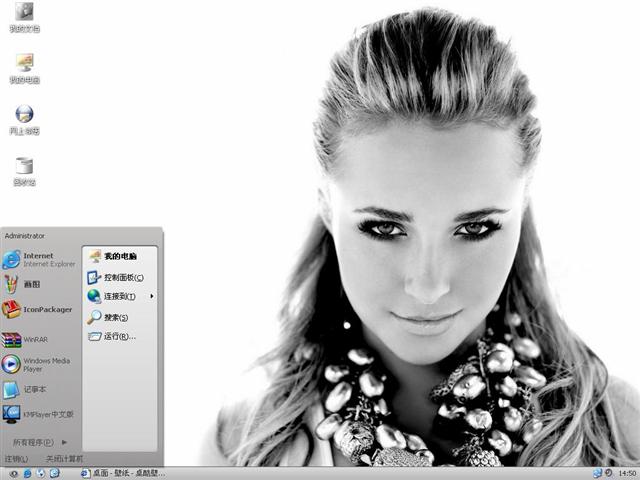Click Log Off 注销(L) button
The image size is (640, 480).
[x=16, y=459]
